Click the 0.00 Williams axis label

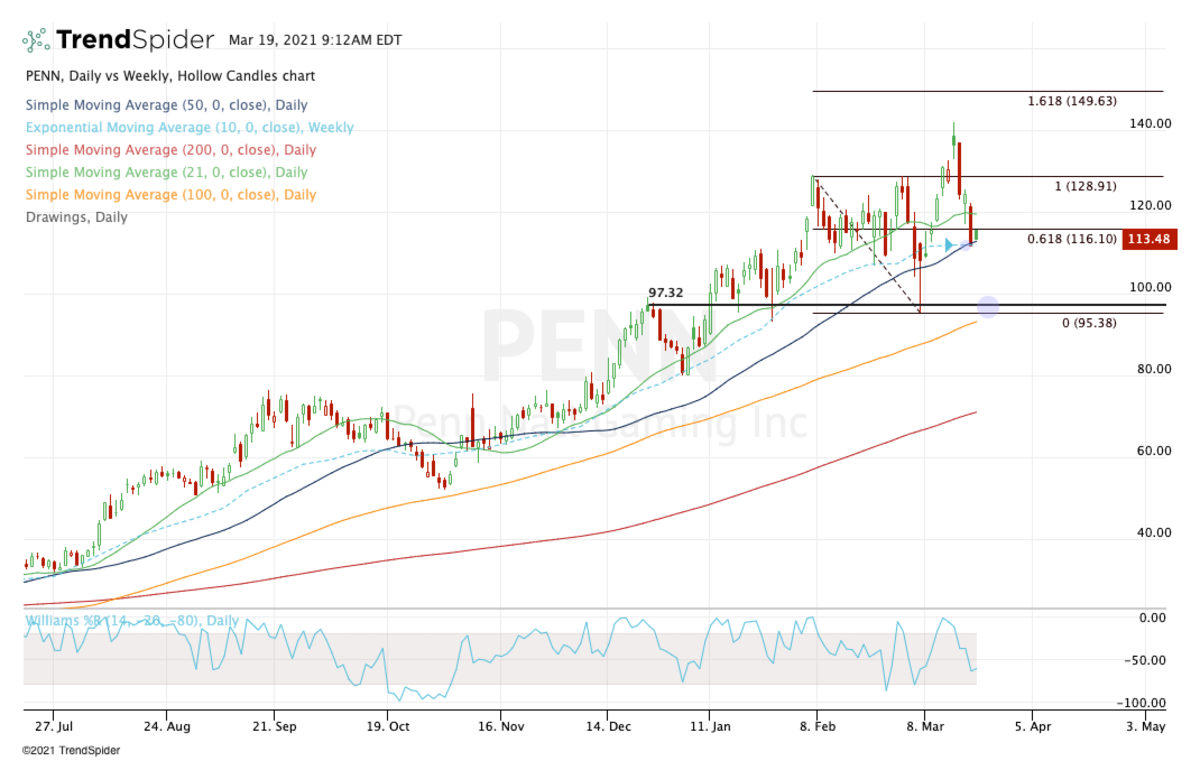tap(1154, 618)
